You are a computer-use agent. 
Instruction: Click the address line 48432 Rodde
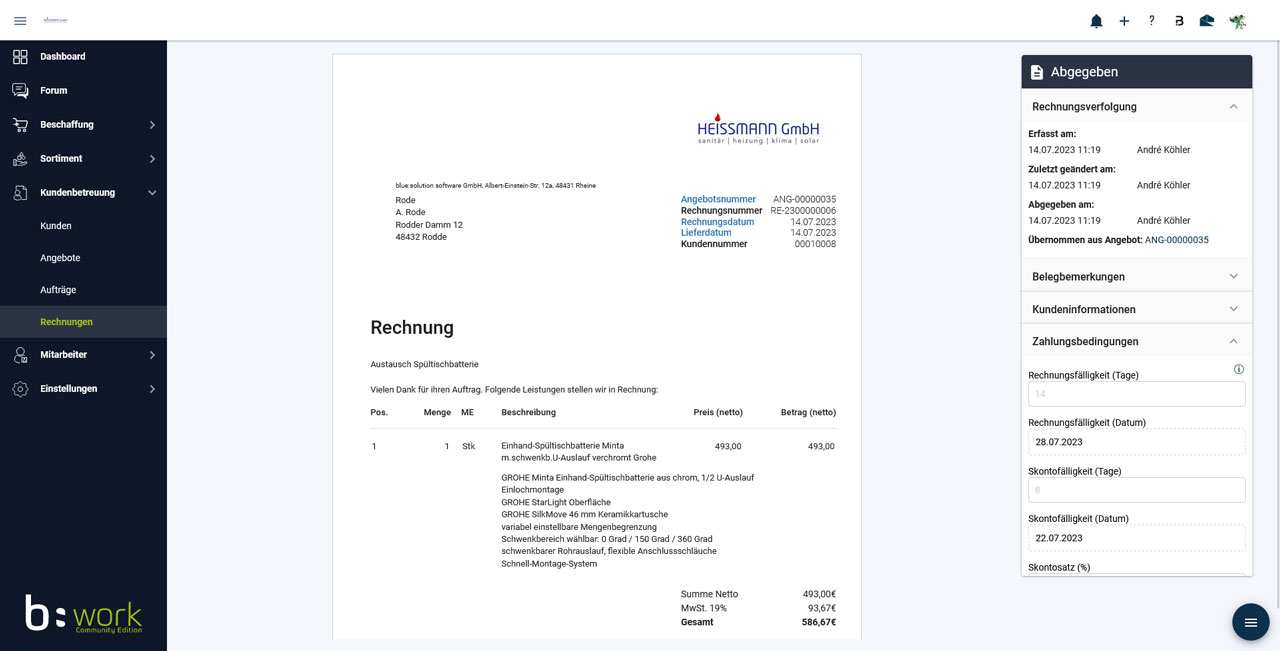click(421, 237)
